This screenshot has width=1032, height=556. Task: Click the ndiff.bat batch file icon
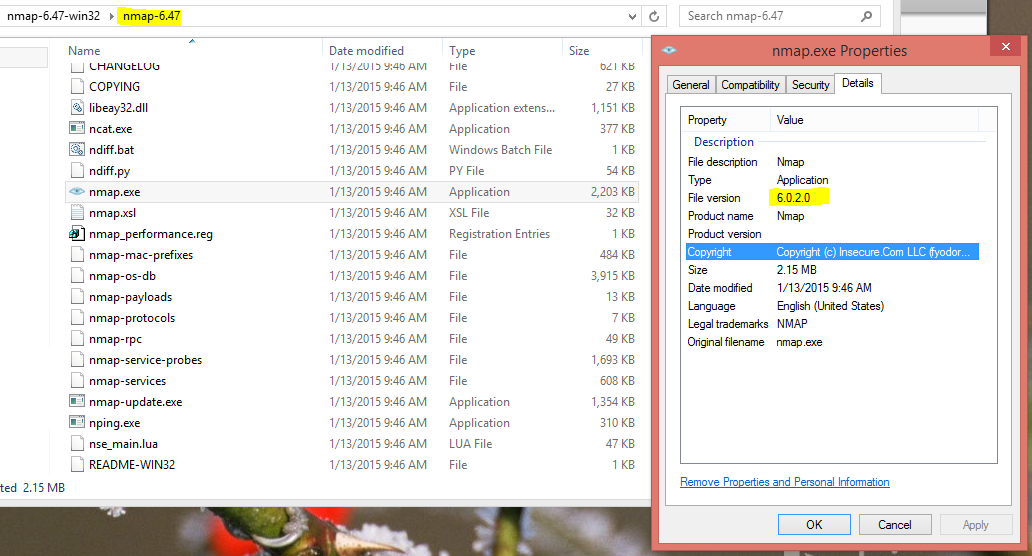(77, 150)
